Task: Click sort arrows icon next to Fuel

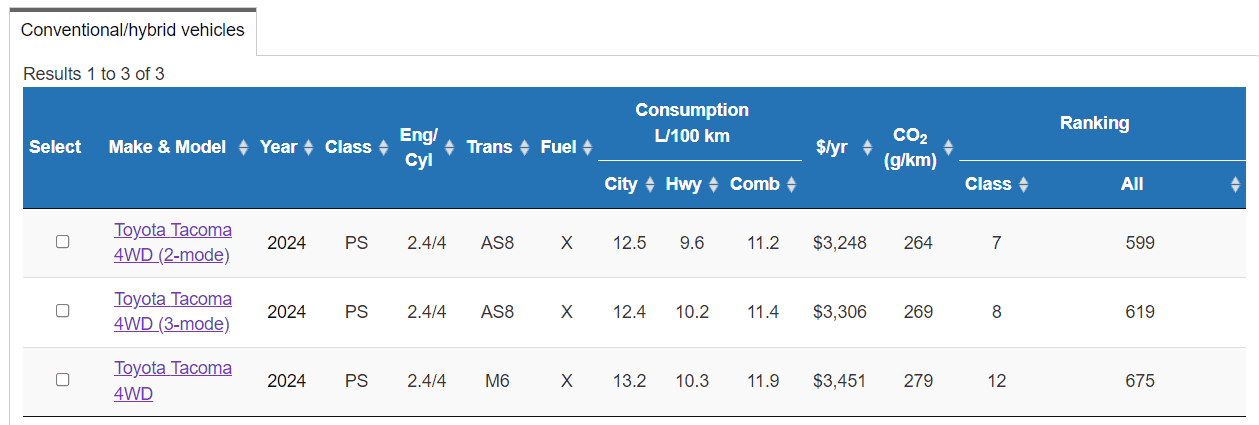Action: tap(588, 148)
